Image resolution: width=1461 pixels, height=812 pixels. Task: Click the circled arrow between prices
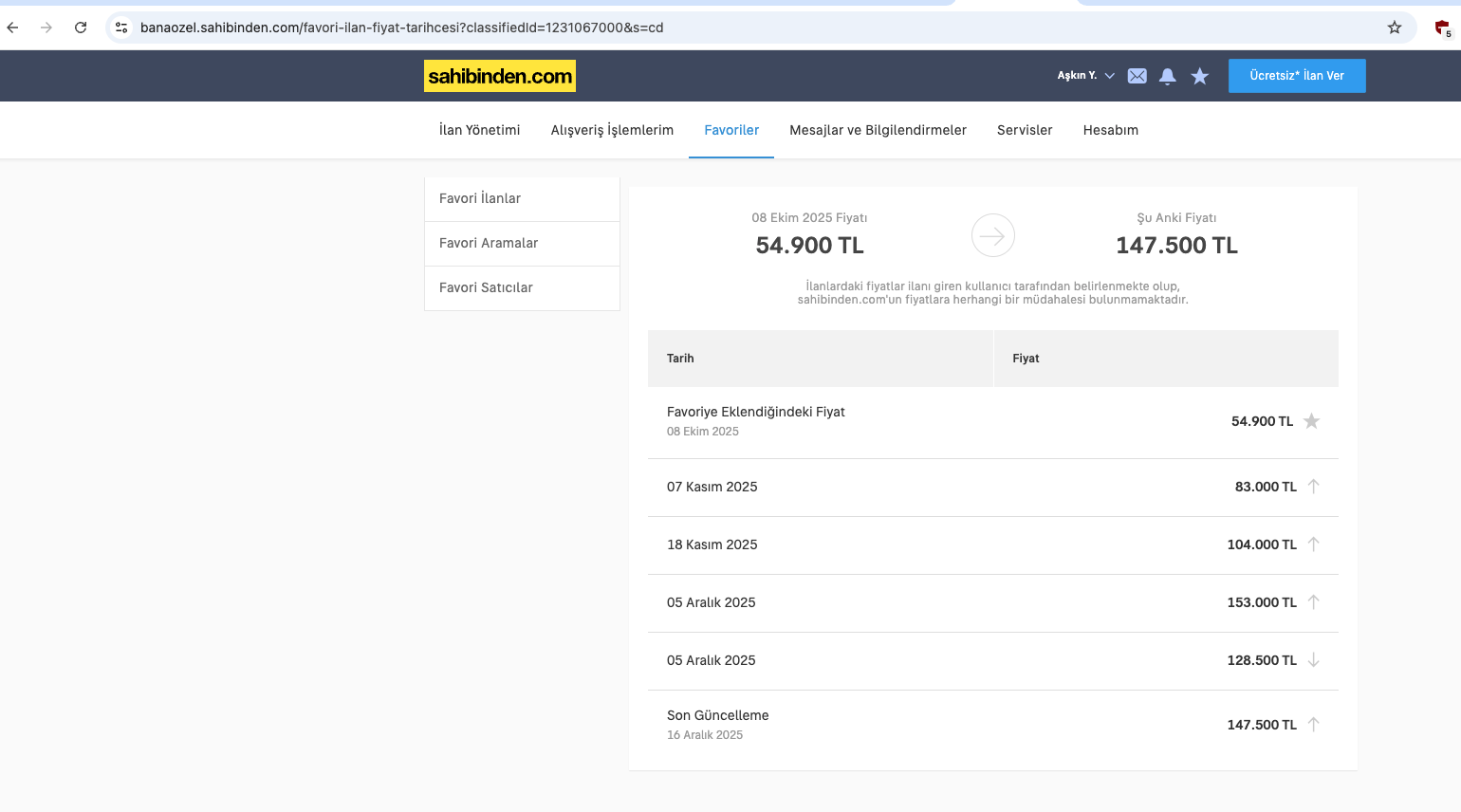coord(992,235)
